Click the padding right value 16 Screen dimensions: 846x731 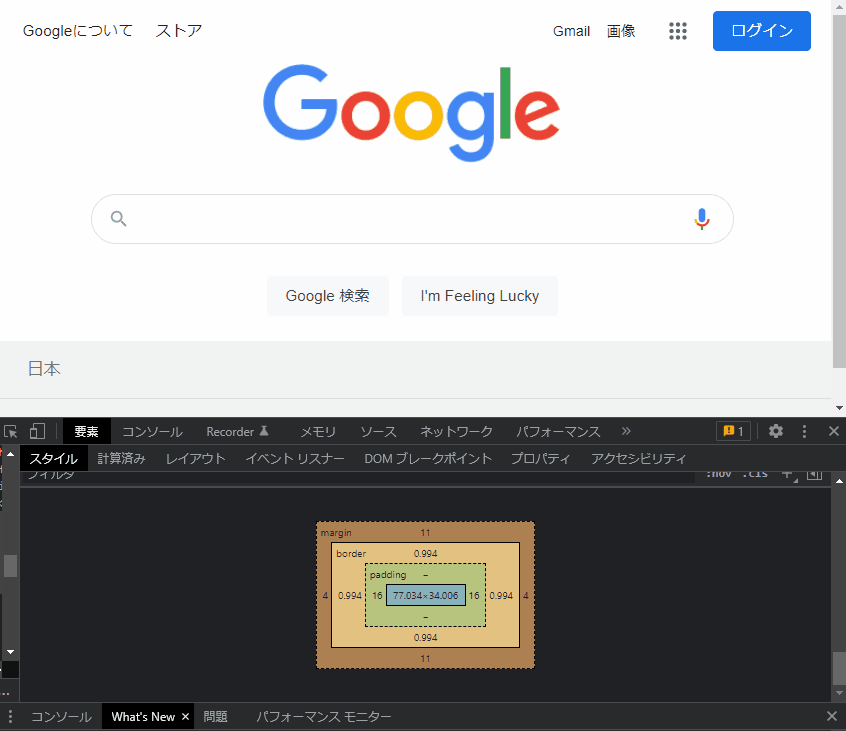pyautogui.click(x=474, y=596)
